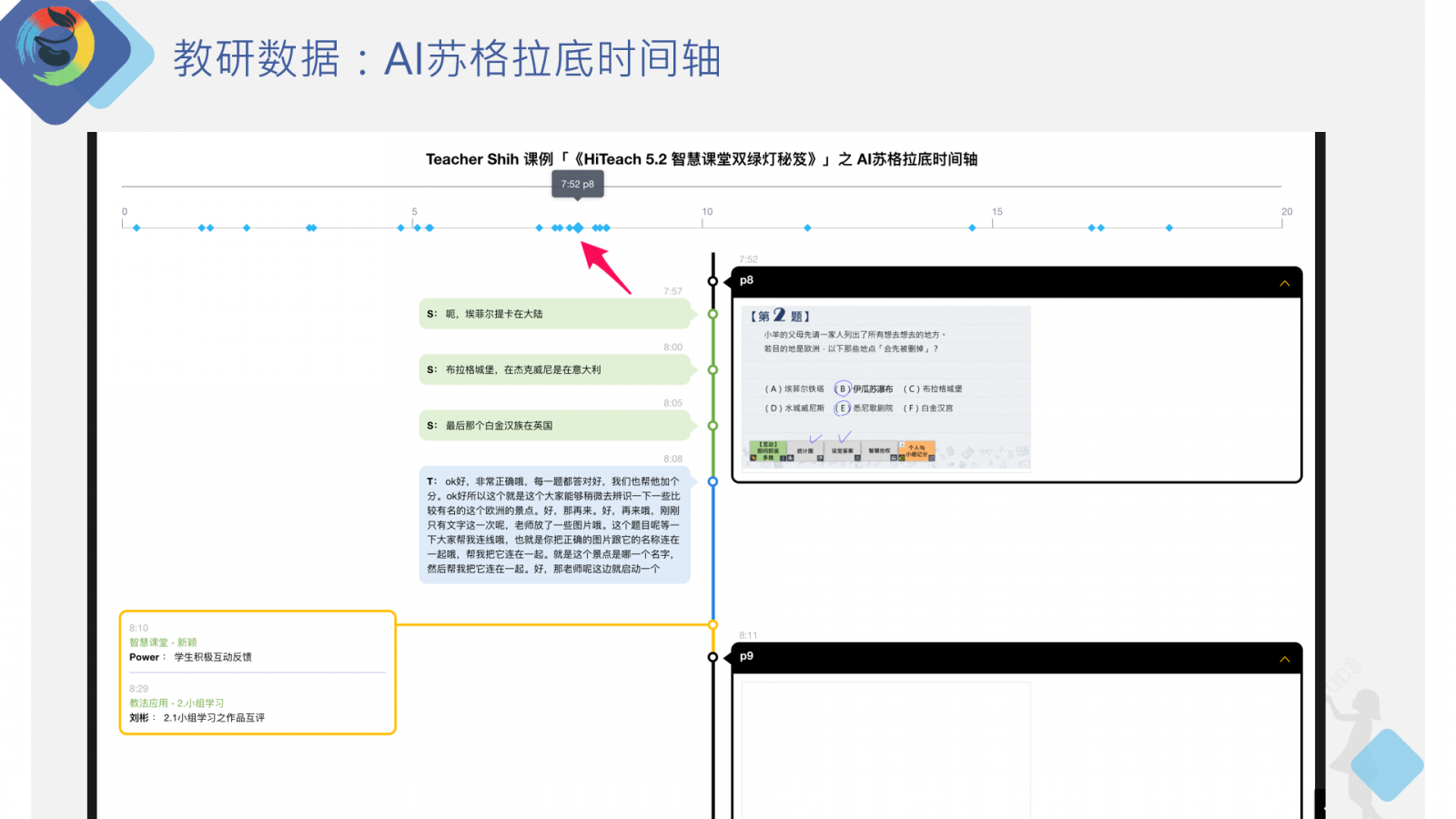This screenshot has width=1456, height=819.
Task: Collapse the p9 card using its chevron
Action: [1285, 658]
